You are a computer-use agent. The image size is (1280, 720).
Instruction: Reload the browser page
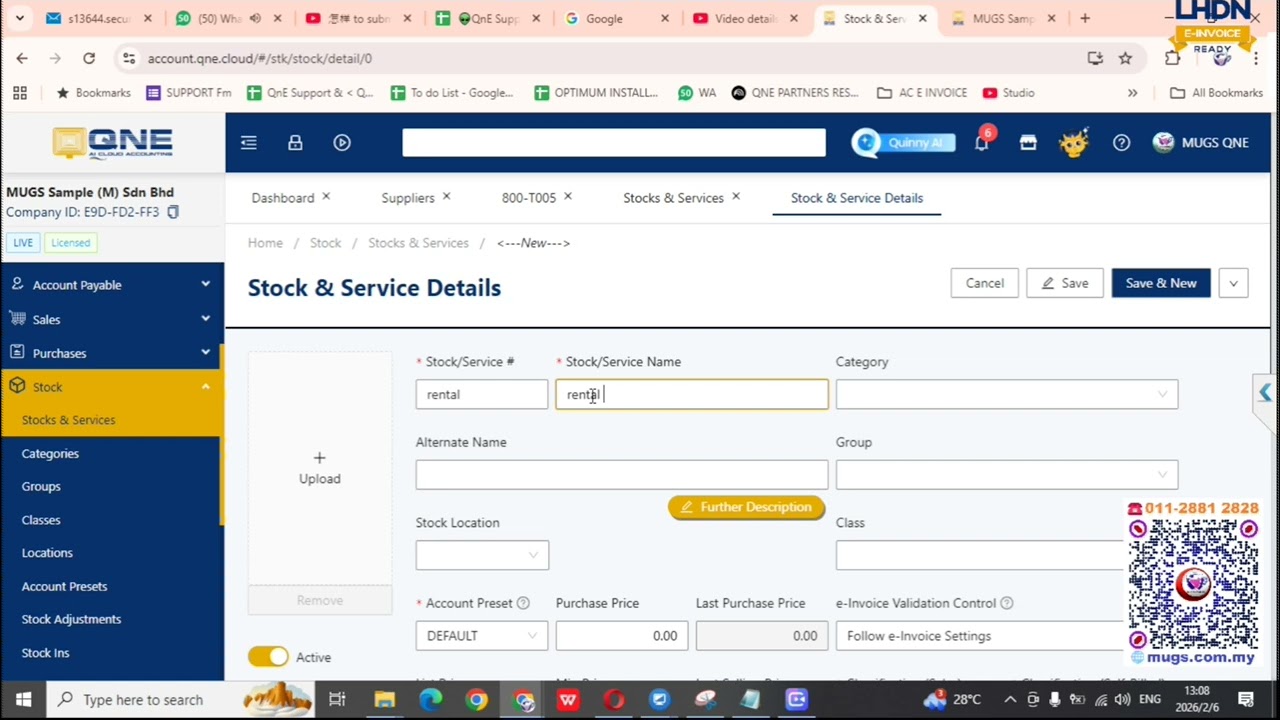(x=89, y=58)
